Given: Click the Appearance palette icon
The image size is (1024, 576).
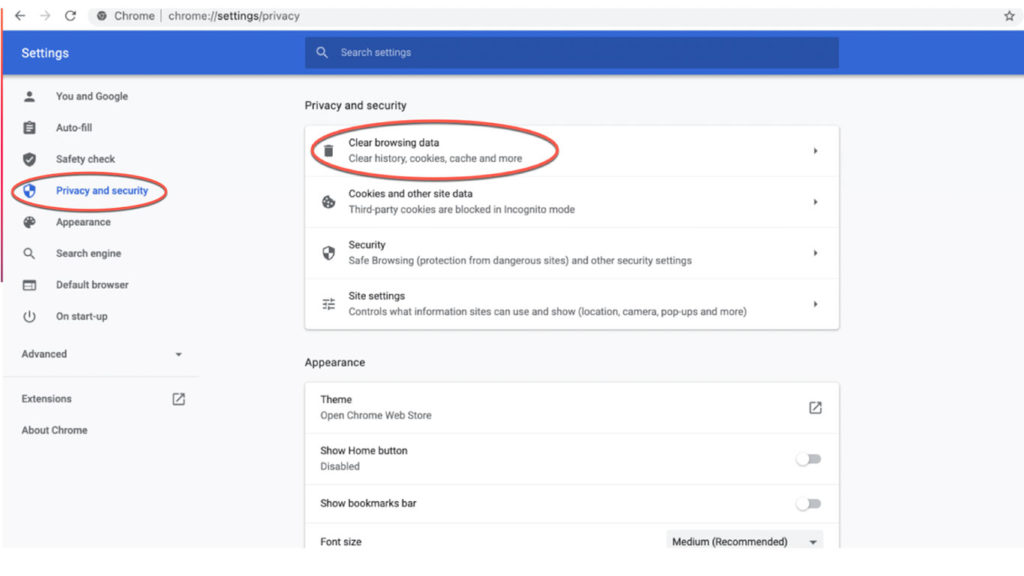Looking at the screenshot, I should [29, 222].
